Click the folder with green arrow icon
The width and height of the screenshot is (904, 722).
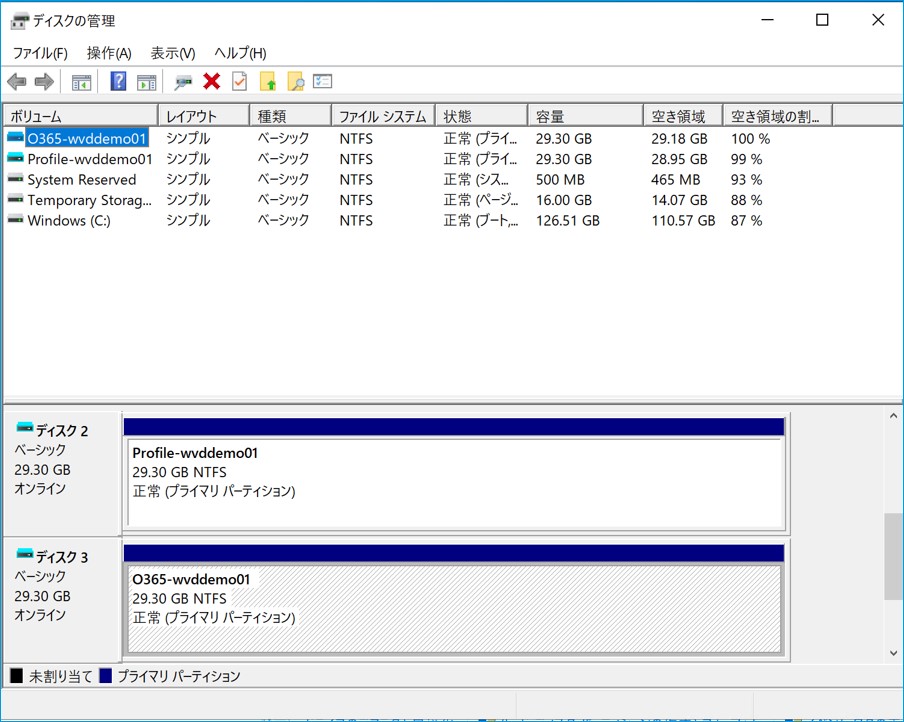(267, 82)
